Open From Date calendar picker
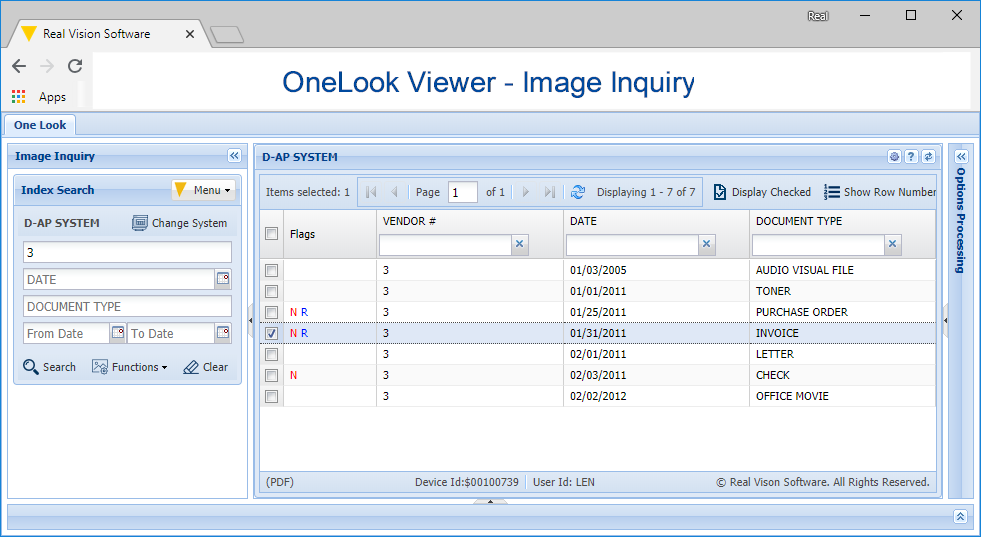The image size is (981, 537). tap(118, 333)
